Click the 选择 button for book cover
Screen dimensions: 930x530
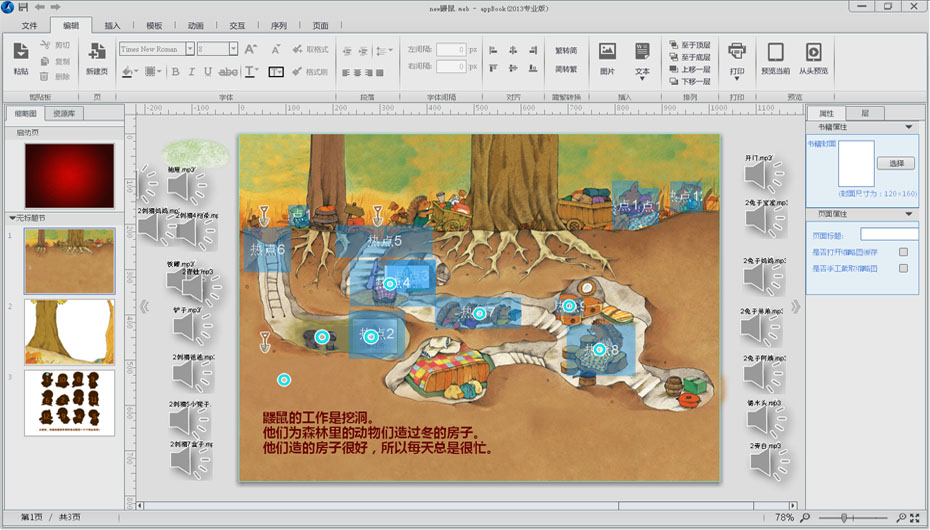[x=895, y=163]
